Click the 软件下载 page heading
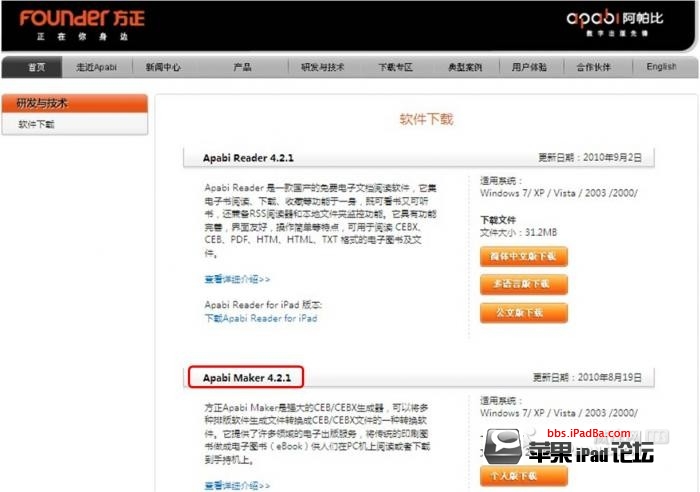The height and width of the screenshot is (492, 700). click(x=426, y=120)
